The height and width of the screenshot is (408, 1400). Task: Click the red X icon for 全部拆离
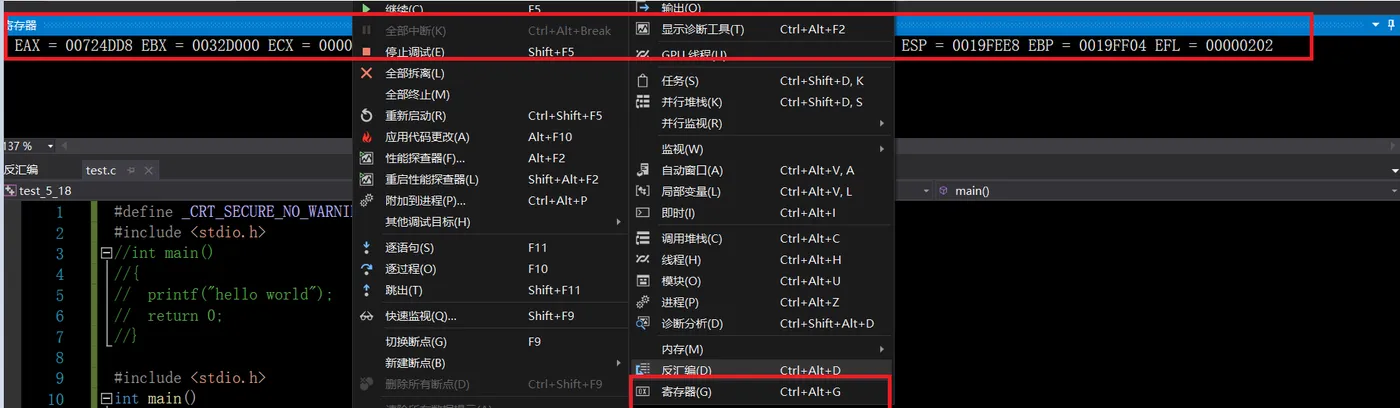(366, 73)
